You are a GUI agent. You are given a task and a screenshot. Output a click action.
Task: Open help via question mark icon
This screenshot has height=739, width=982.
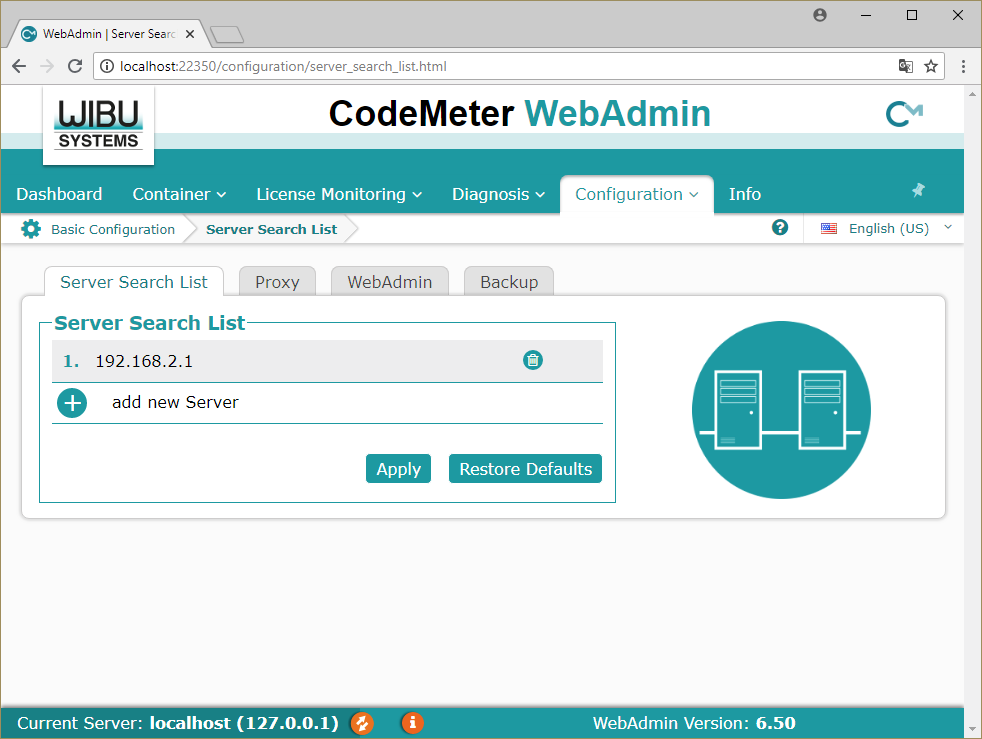(x=780, y=227)
